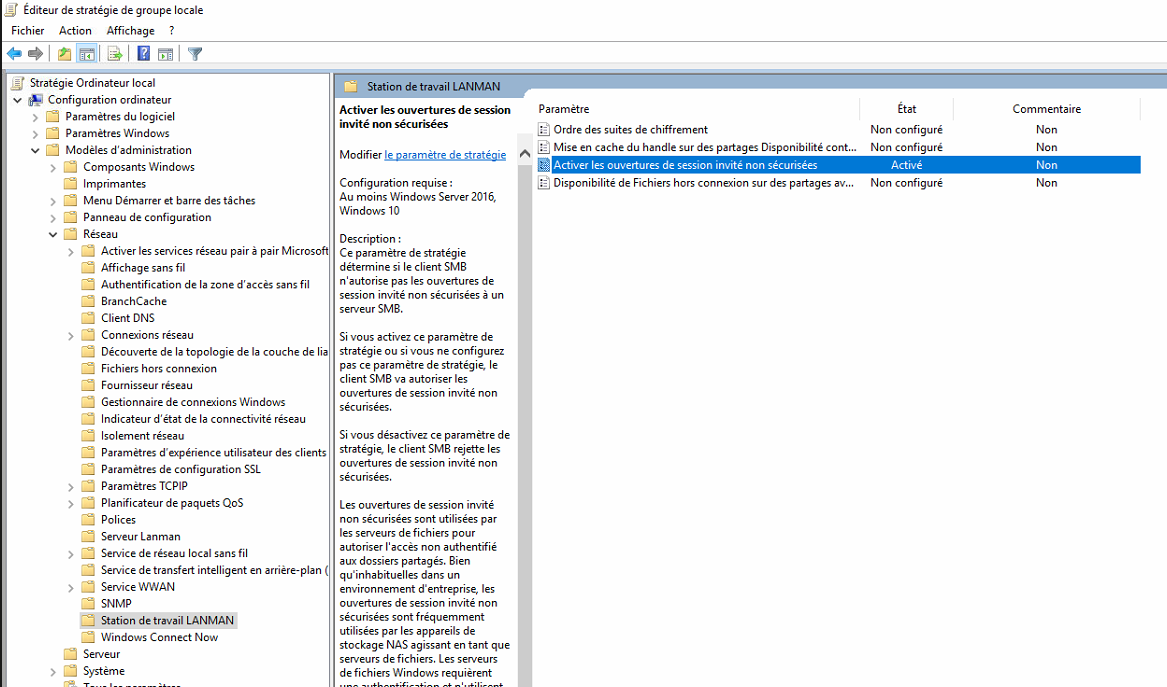
Task: Click the description pane vertical scrollbar
Action: (x=524, y=400)
